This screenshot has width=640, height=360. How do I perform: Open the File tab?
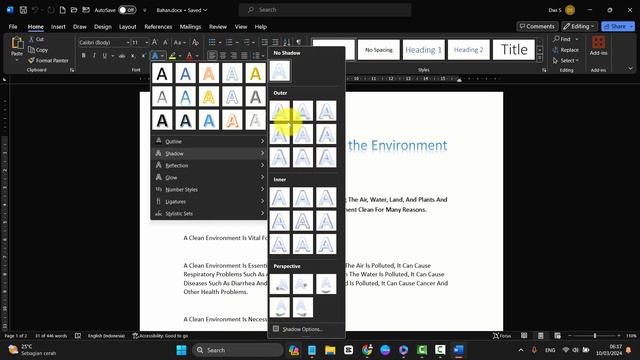[x=13, y=27]
